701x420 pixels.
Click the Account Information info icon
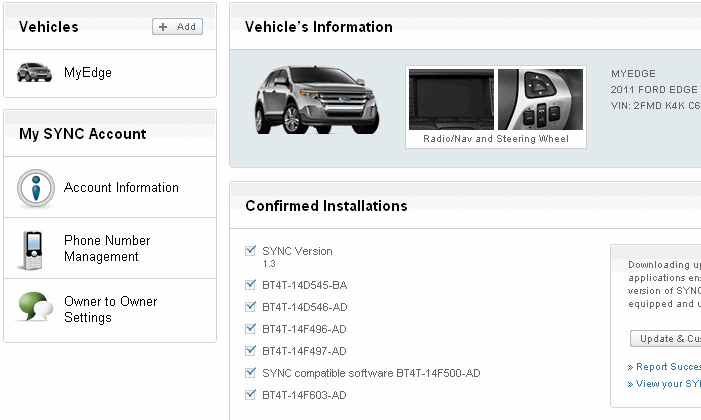pyautogui.click(x=36, y=188)
